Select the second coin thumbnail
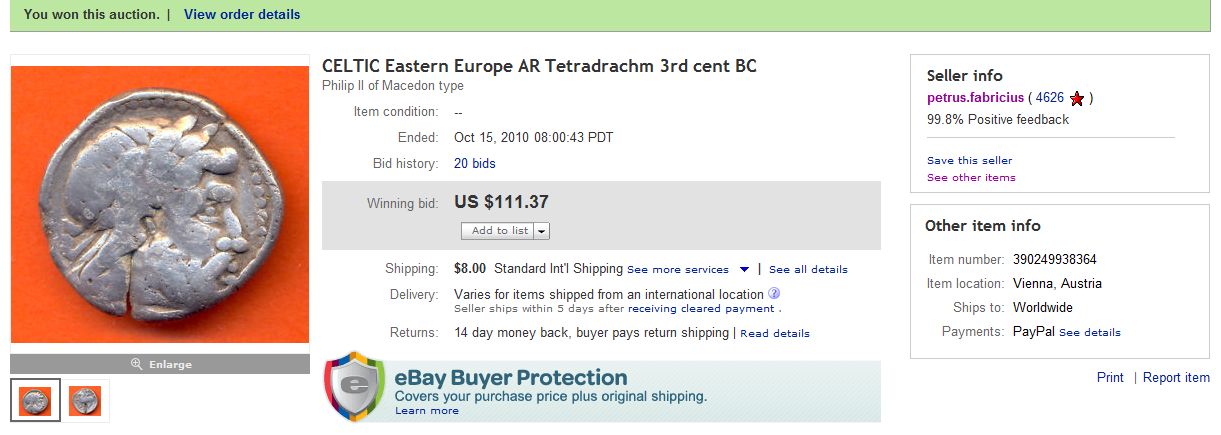 [84, 401]
